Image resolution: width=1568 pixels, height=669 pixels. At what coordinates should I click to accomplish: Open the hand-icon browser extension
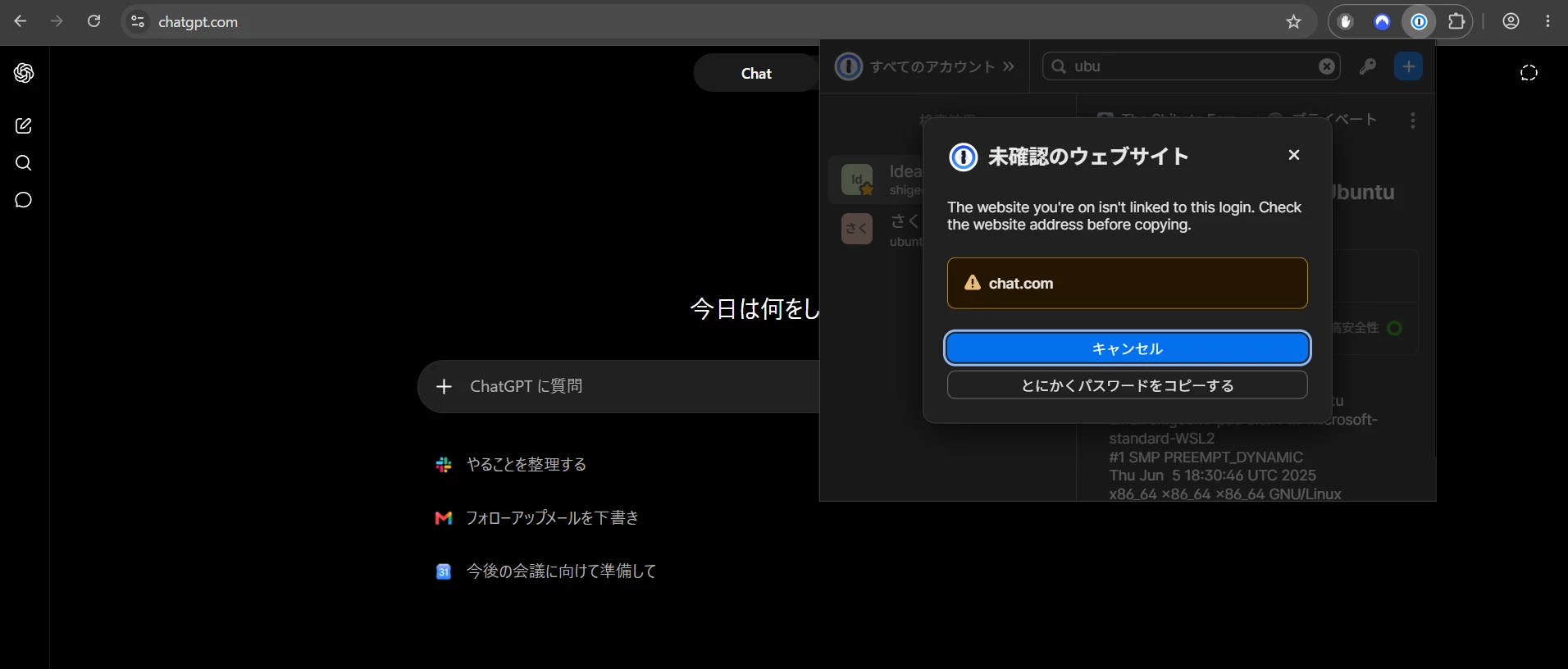[1346, 22]
